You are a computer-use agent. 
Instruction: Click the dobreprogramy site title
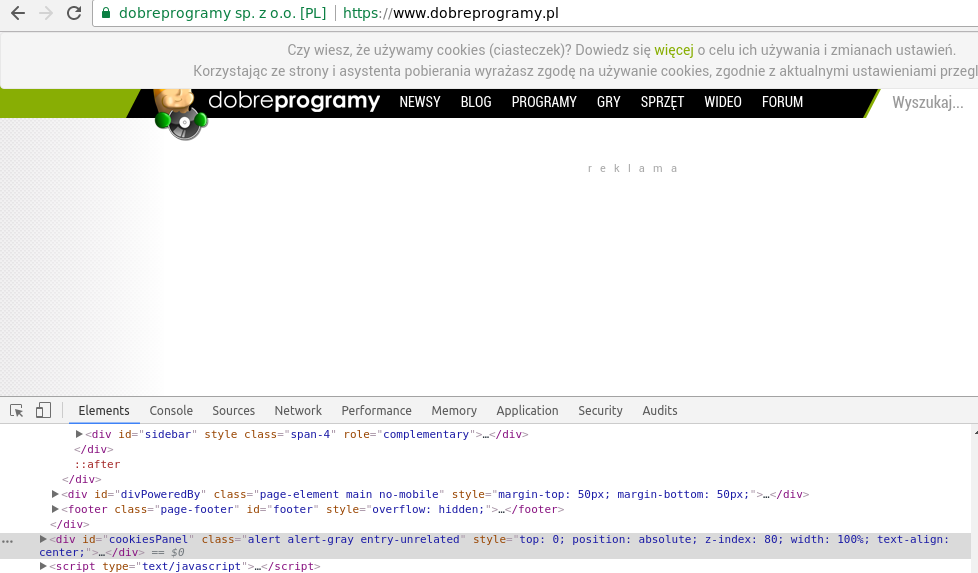[294, 101]
